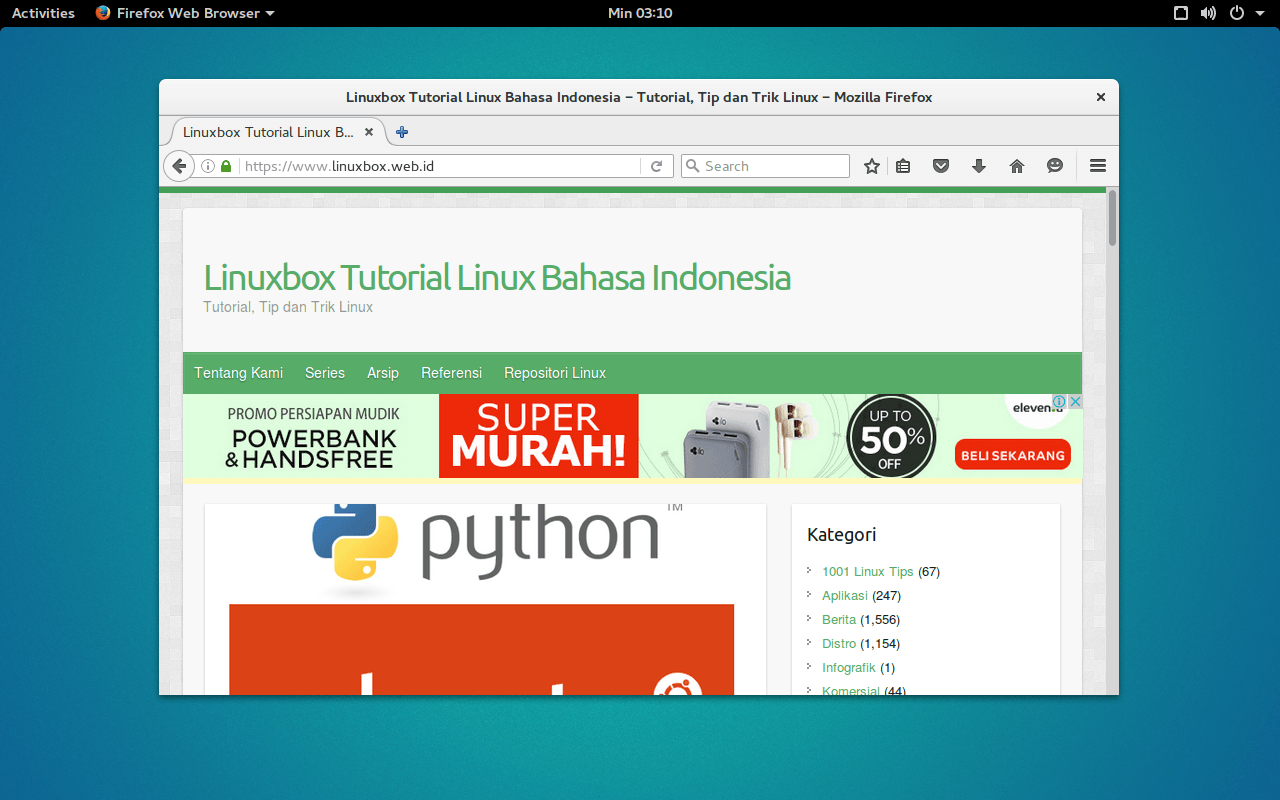This screenshot has height=800, width=1280.
Task: Expand the system menu arrow in top bar
Action: 1260,13
